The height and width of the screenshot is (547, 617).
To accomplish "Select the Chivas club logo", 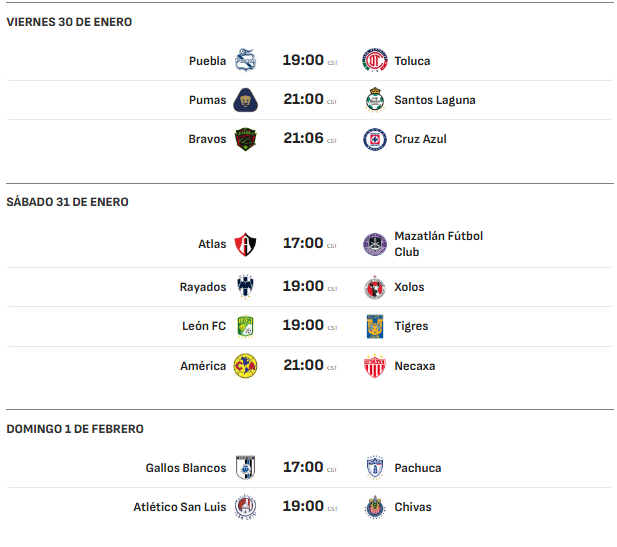I will [x=374, y=507].
